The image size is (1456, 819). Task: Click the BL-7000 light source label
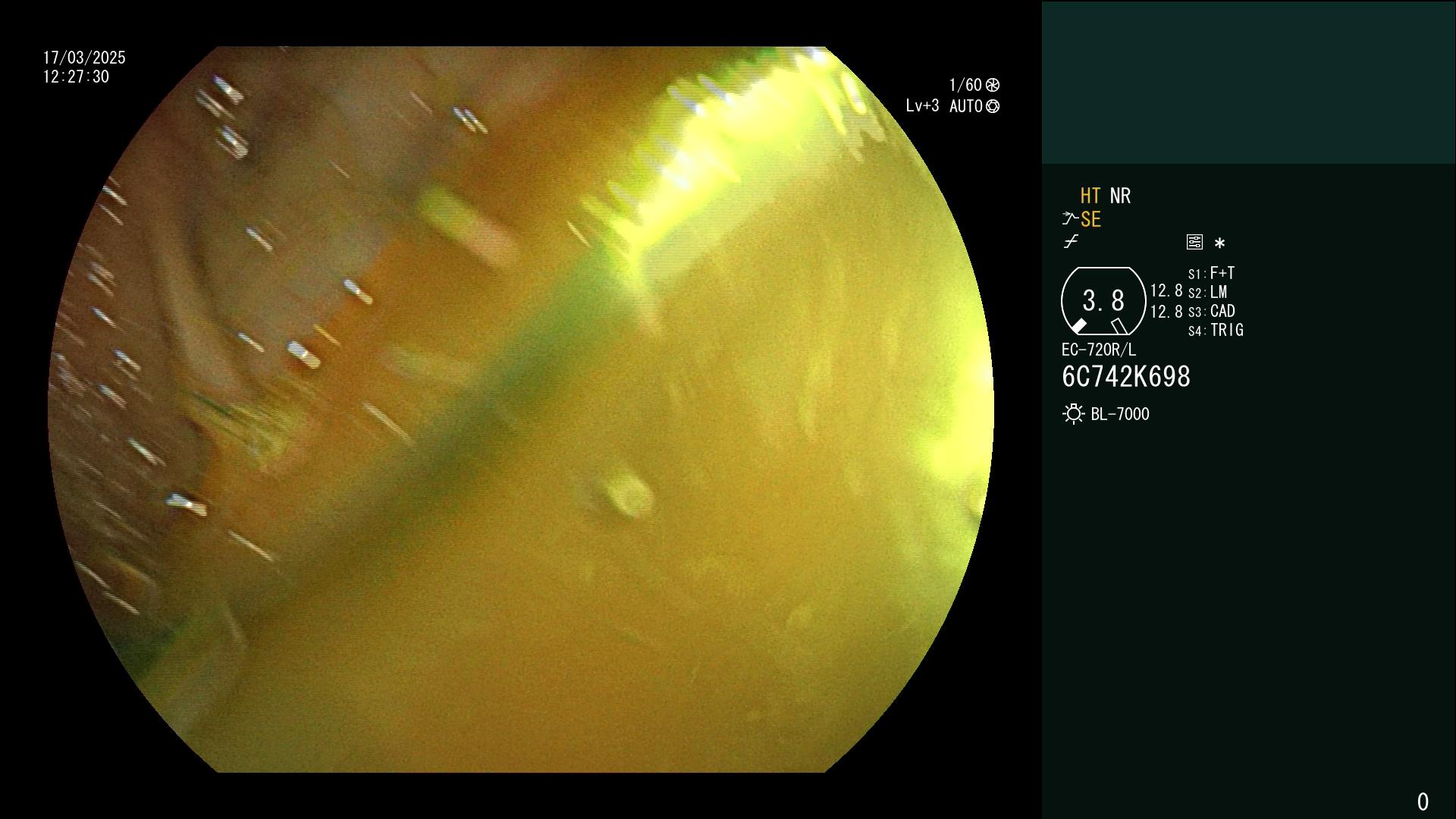tap(1120, 414)
